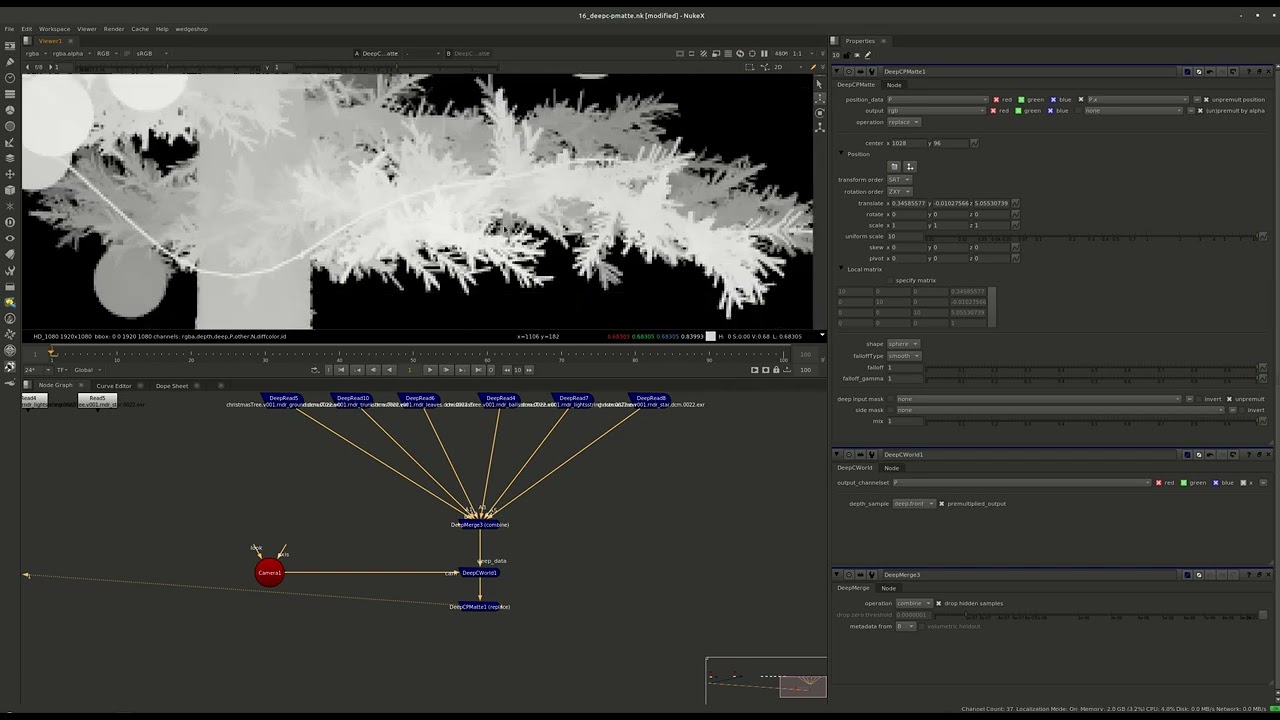Viewport: 1280px width, 720px height.
Task: Select the DeepCPMatte1 node in graph
Action: click(x=480, y=606)
